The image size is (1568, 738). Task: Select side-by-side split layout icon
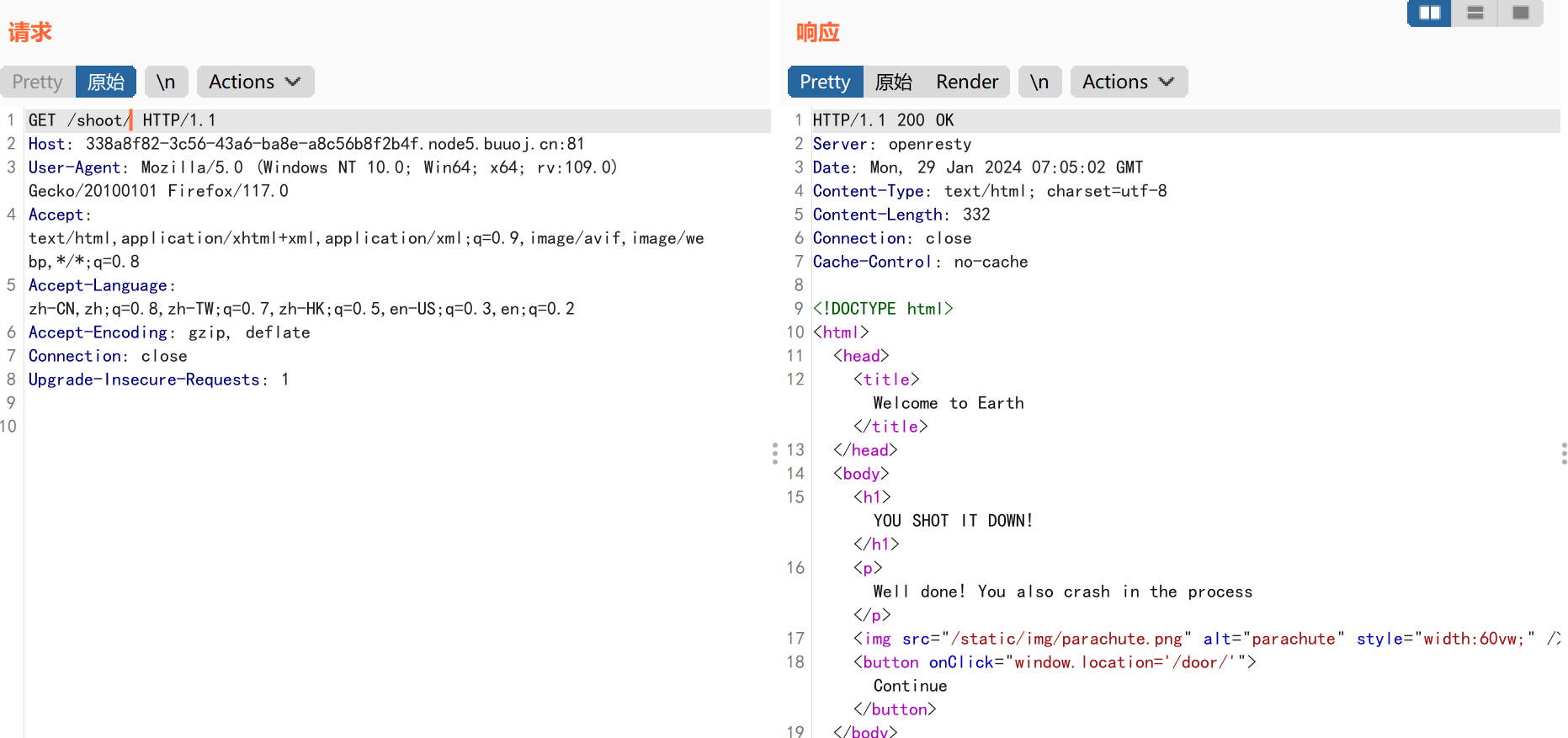pos(1429,13)
